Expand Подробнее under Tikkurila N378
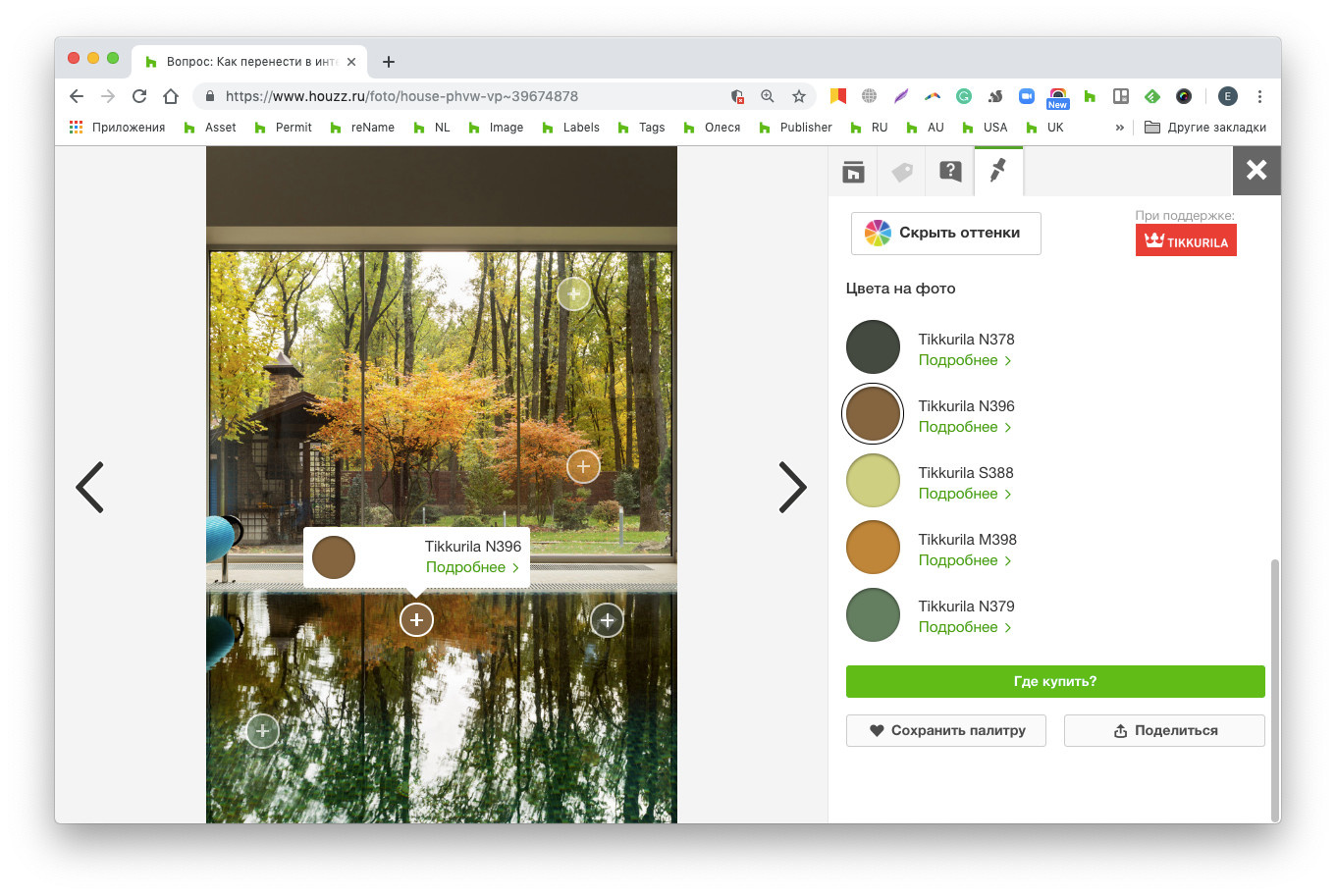This screenshot has height=896, width=1336. [x=964, y=360]
